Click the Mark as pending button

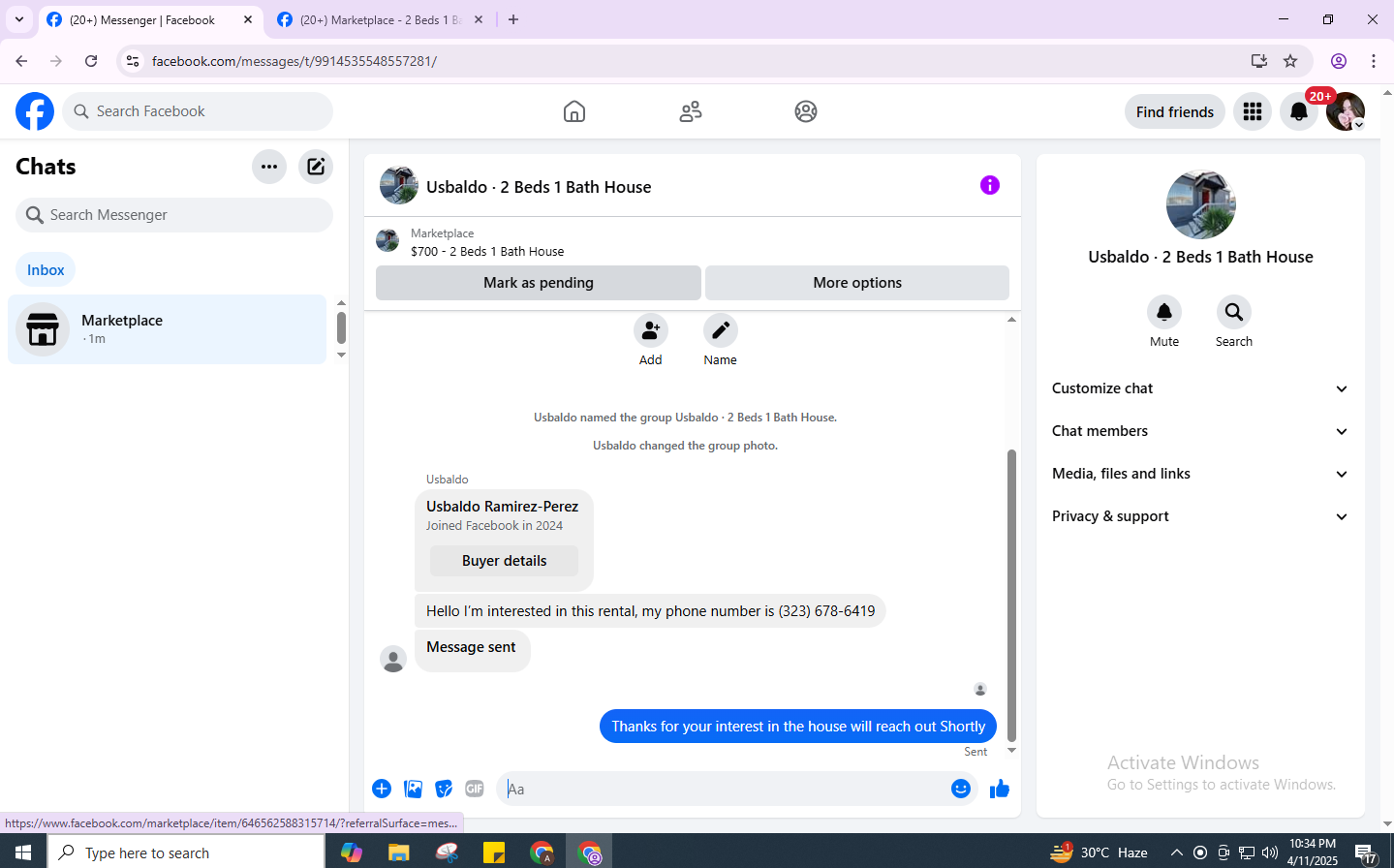(539, 283)
